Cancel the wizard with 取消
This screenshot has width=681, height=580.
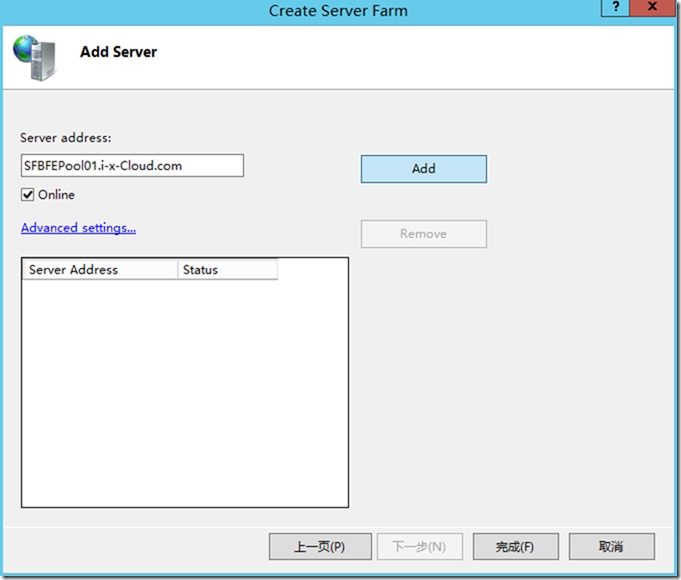click(x=612, y=546)
